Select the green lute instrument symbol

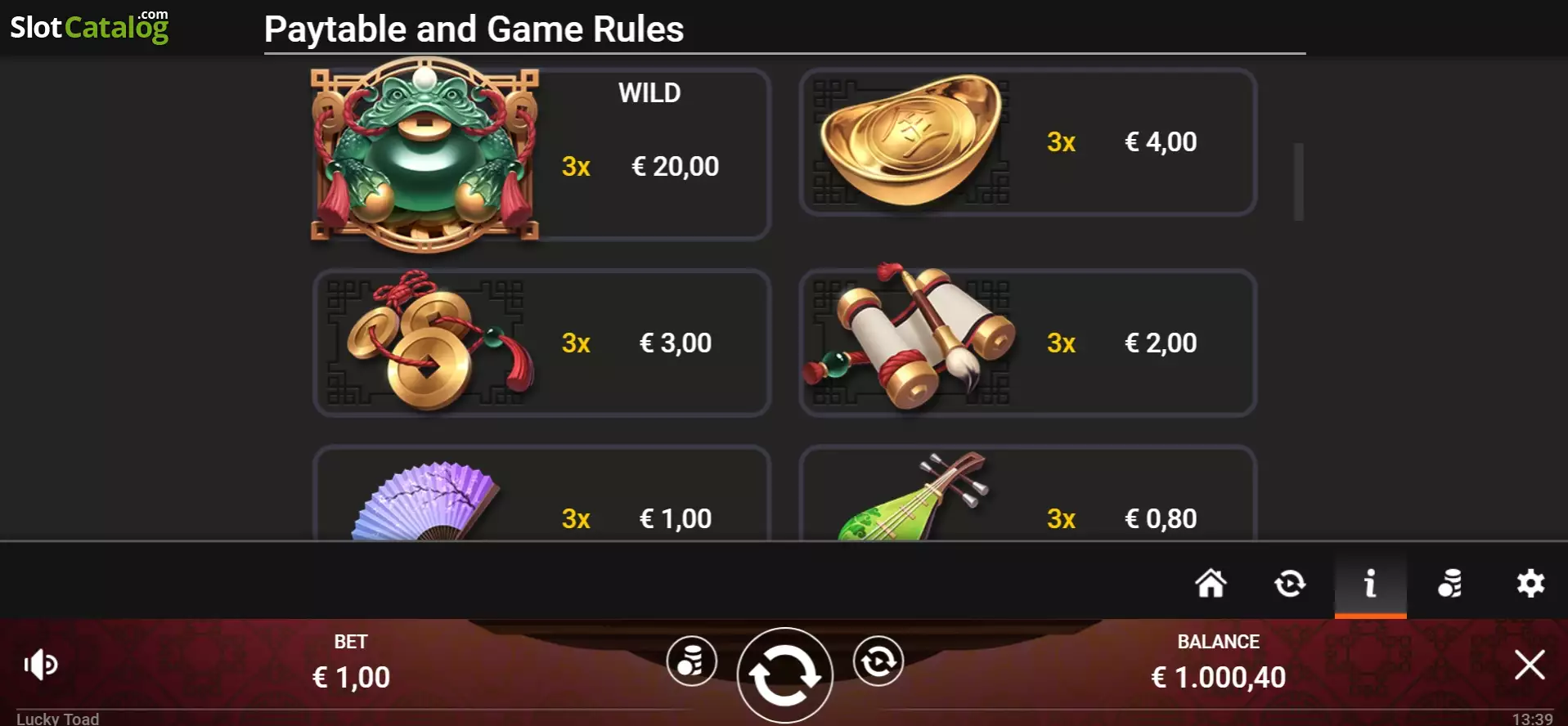[912, 496]
